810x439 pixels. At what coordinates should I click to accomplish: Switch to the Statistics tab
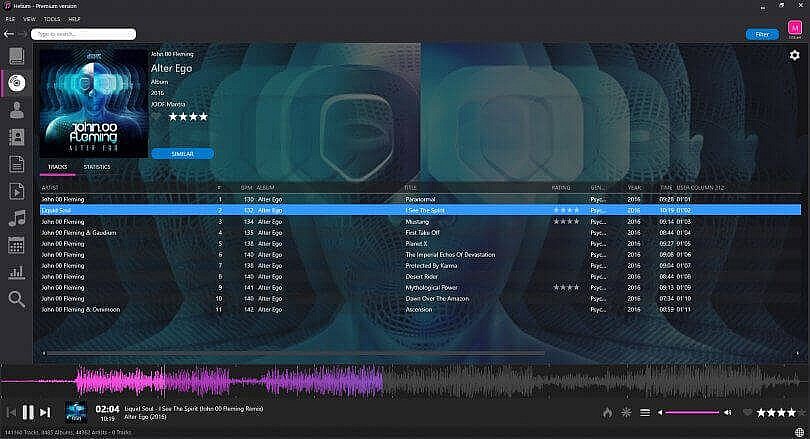pos(97,167)
